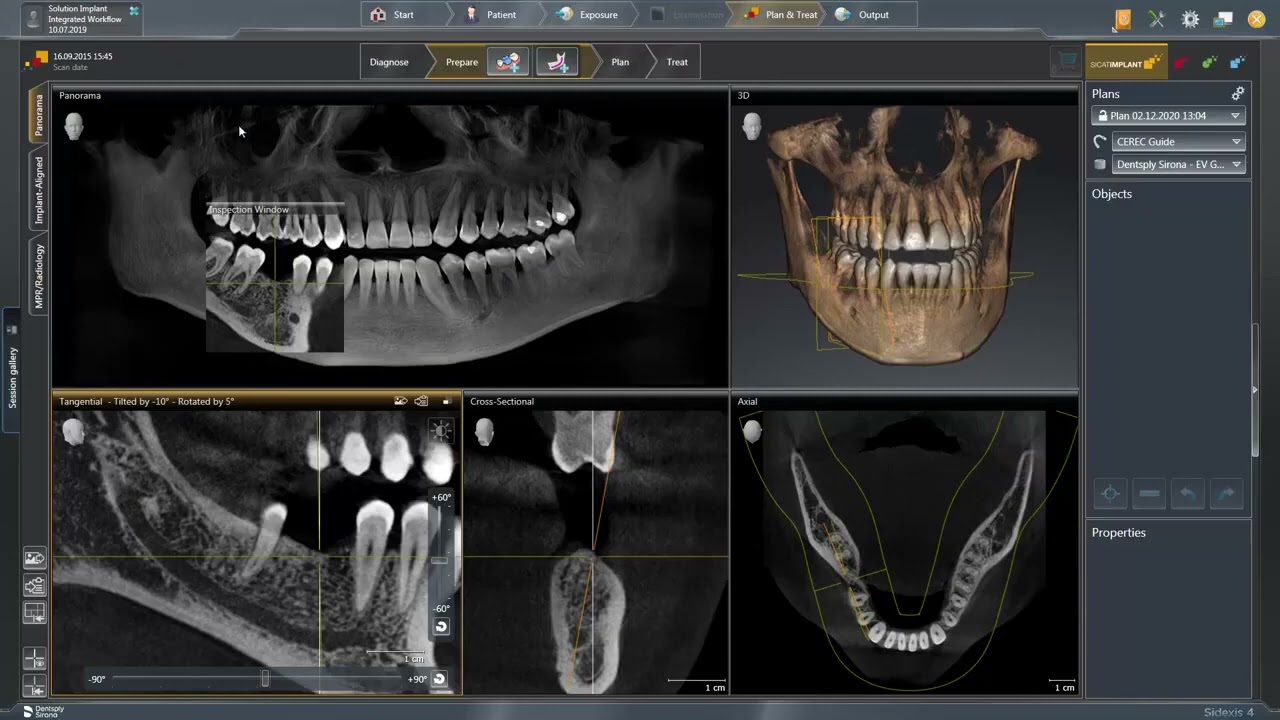Toggle crosshair visibility sidebar icon

pyautogui.click(x=34, y=659)
